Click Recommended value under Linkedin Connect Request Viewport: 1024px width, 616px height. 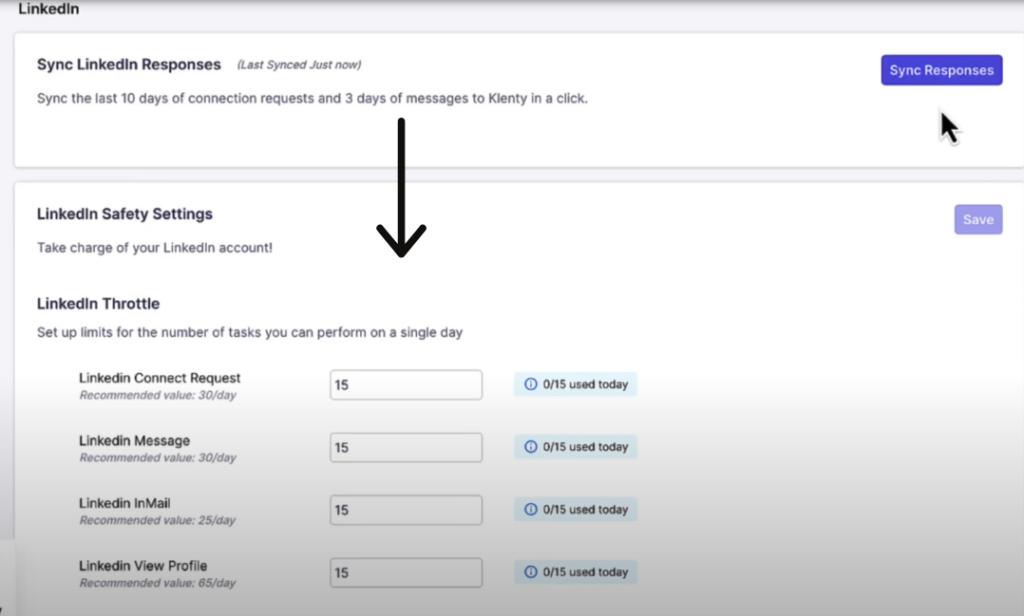click(157, 395)
